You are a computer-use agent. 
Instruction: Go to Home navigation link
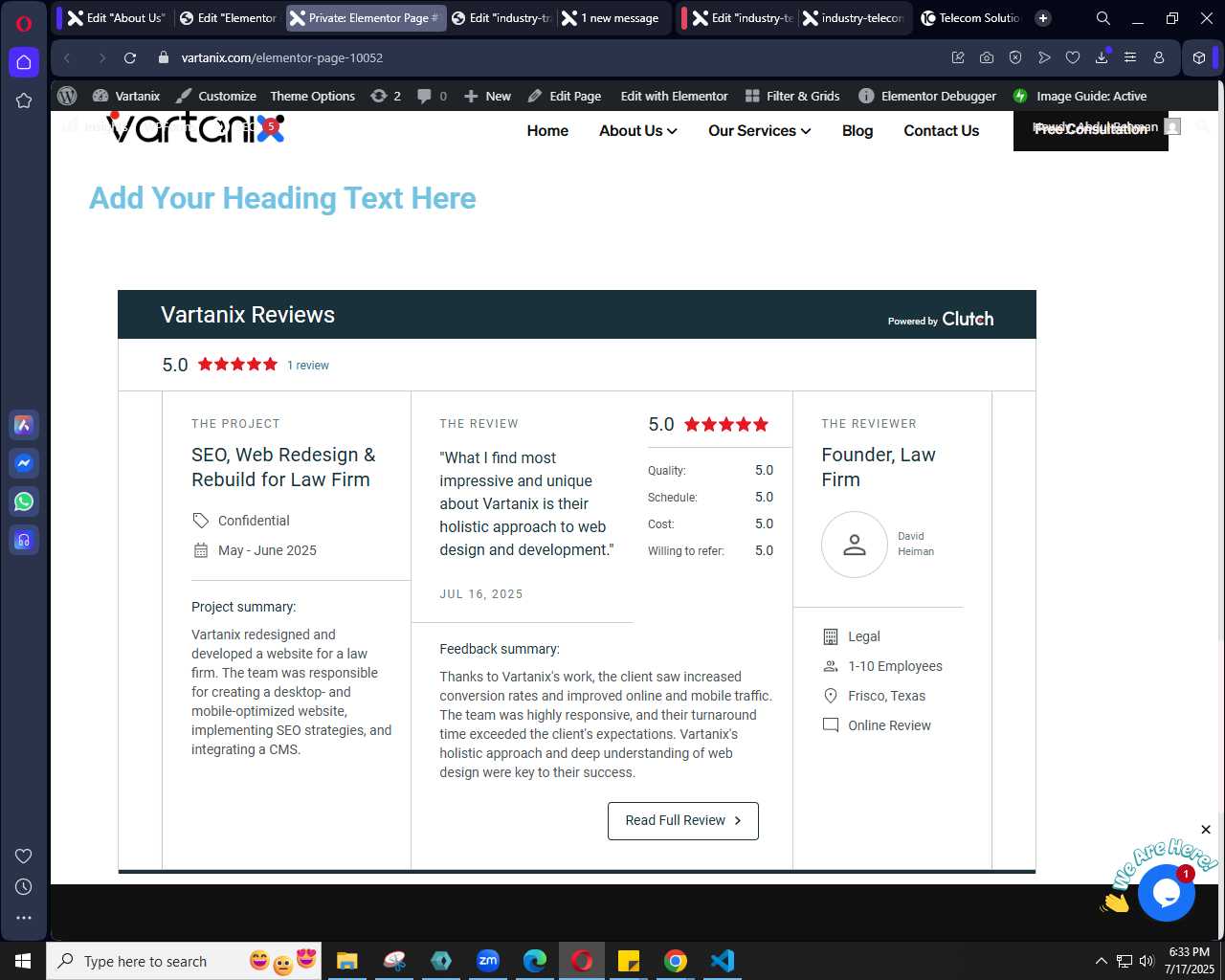pyautogui.click(x=547, y=131)
